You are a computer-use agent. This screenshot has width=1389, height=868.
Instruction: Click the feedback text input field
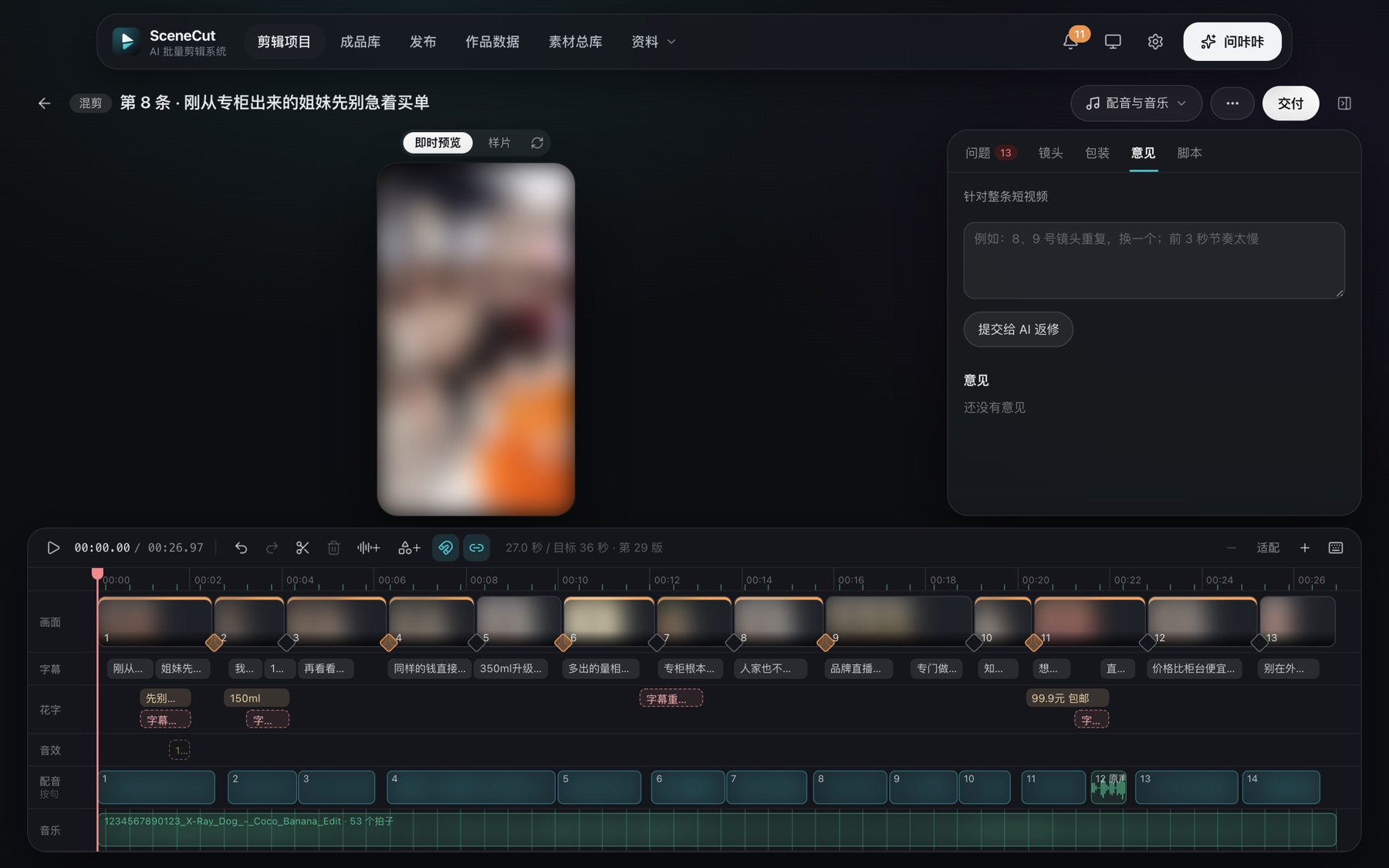click(x=1154, y=261)
